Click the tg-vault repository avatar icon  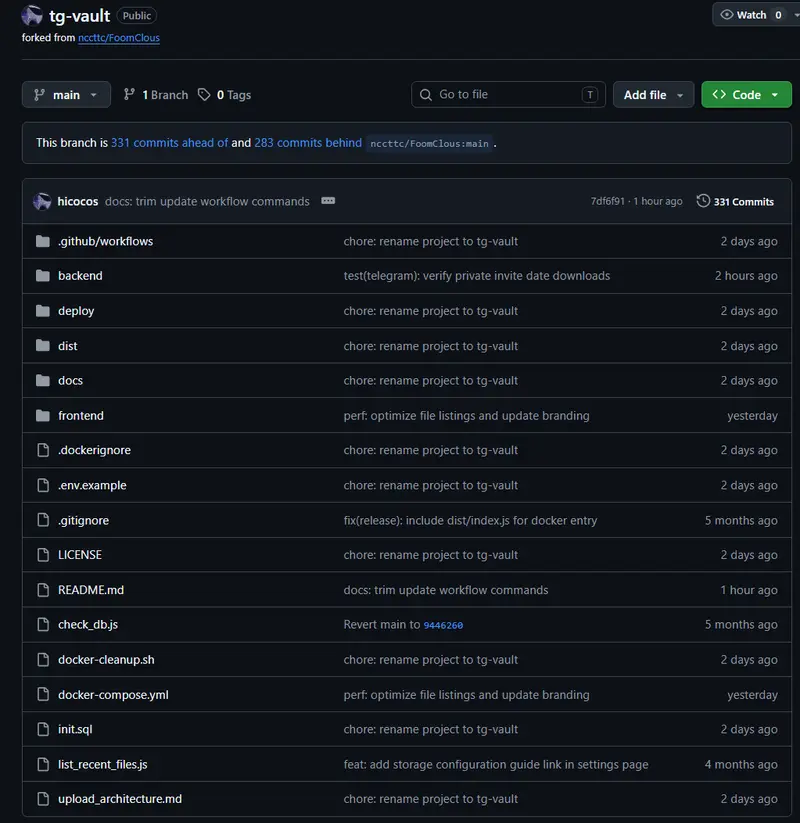[x=32, y=15]
